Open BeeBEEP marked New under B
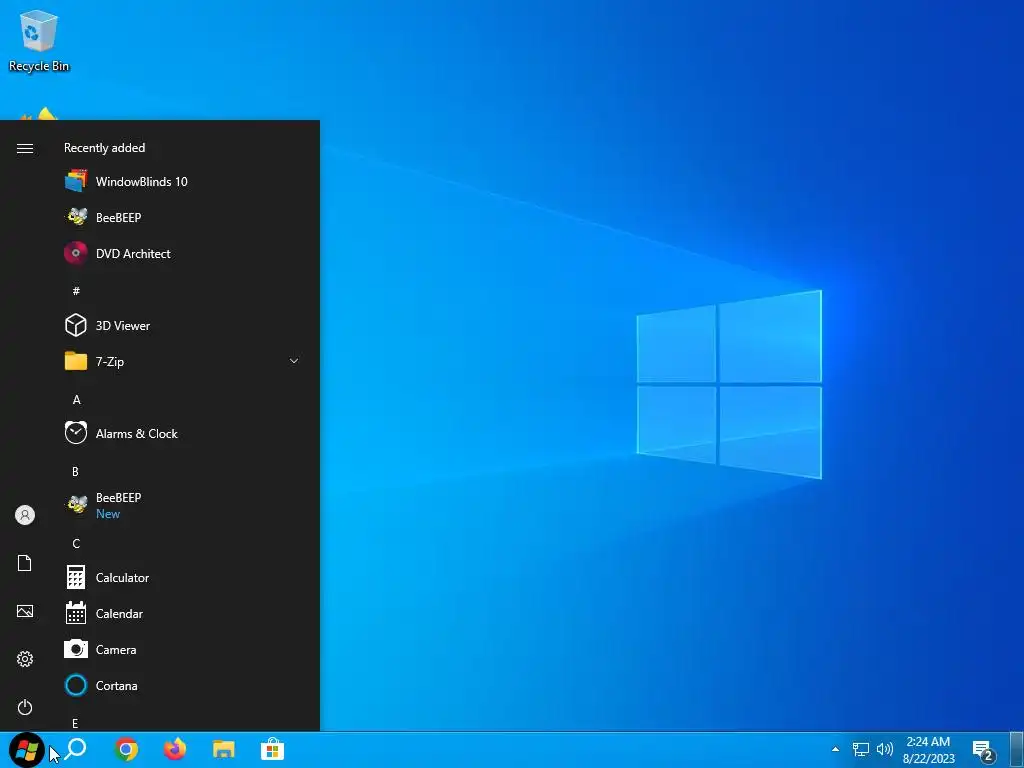The height and width of the screenshot is (768, 1024). pyautogui.click(x=184, y=505)
